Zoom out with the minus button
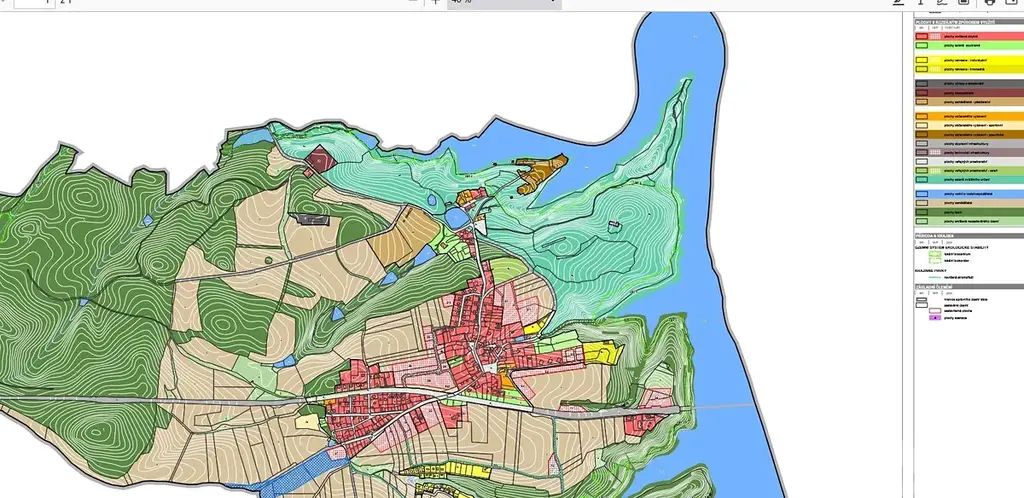The width and height of the screenshot is (1024, 498). coord(412,3)
